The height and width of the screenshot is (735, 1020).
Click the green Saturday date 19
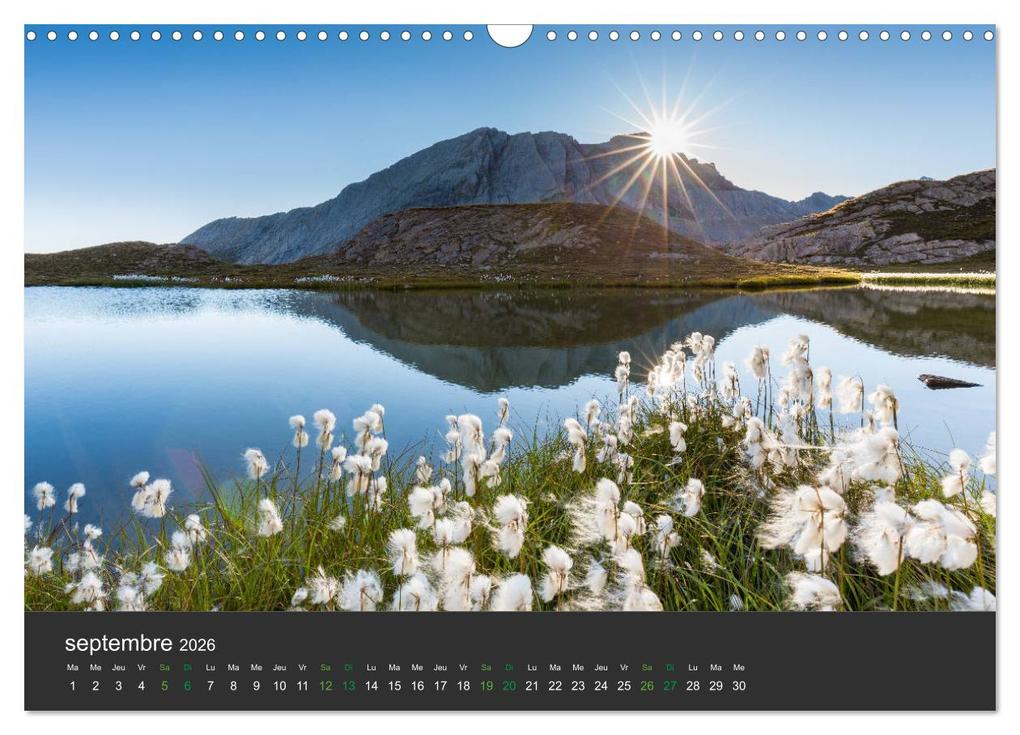(x=486, y=686)
